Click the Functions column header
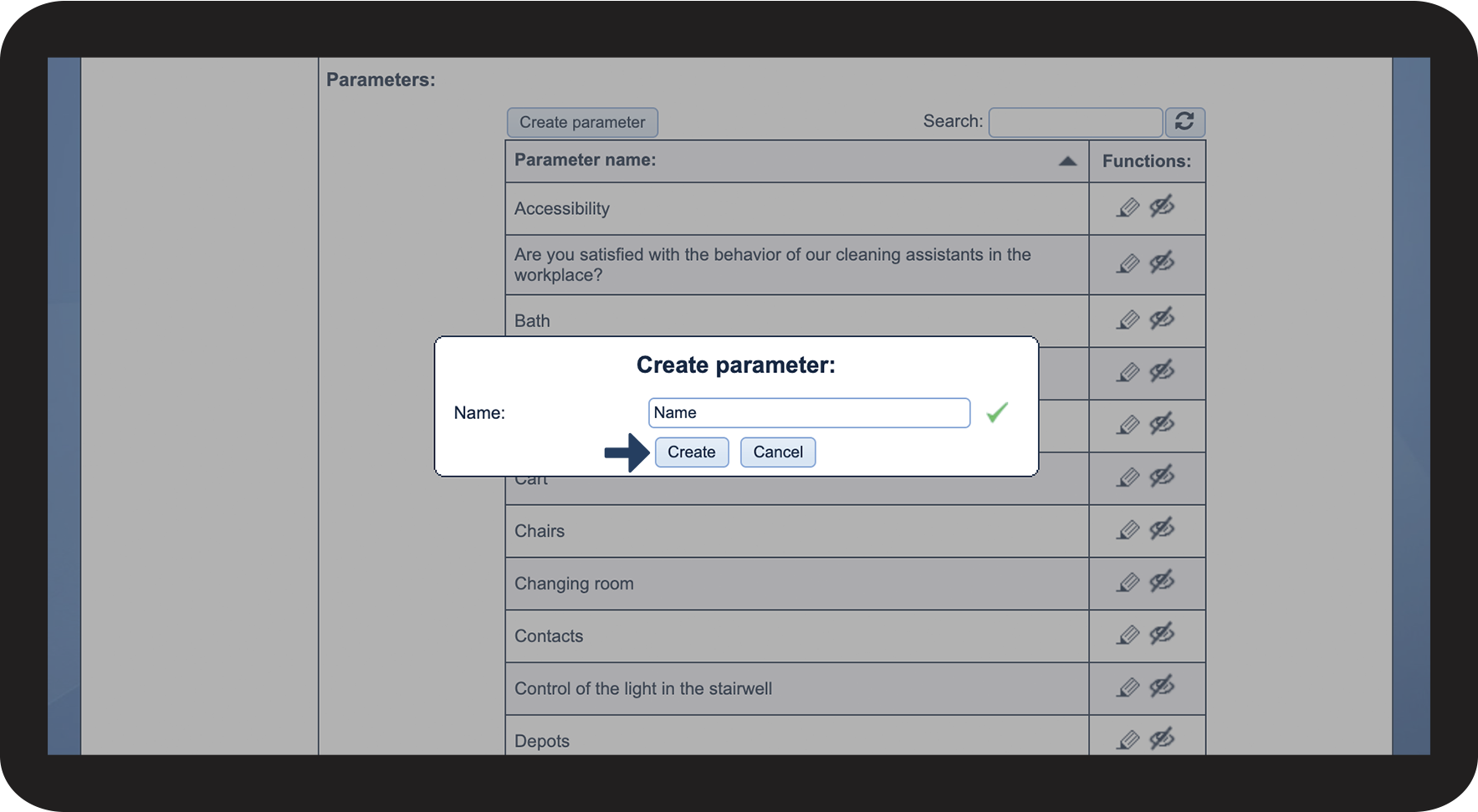 pos(1147,161)
